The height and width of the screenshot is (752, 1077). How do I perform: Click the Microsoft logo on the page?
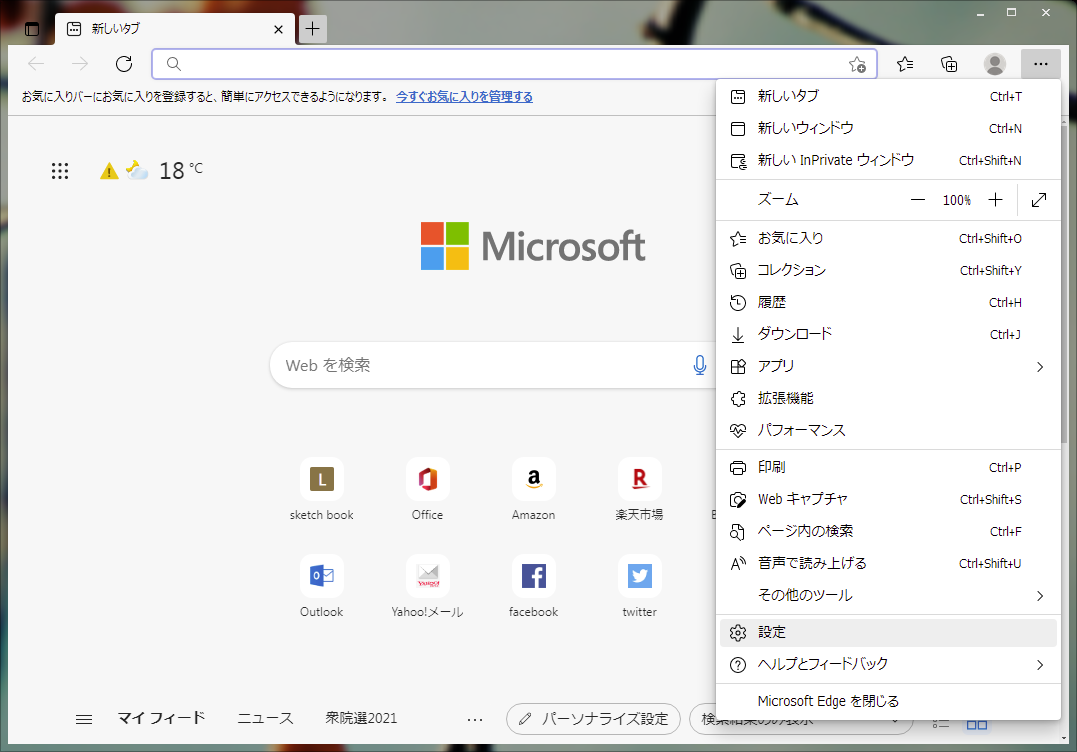533,246
